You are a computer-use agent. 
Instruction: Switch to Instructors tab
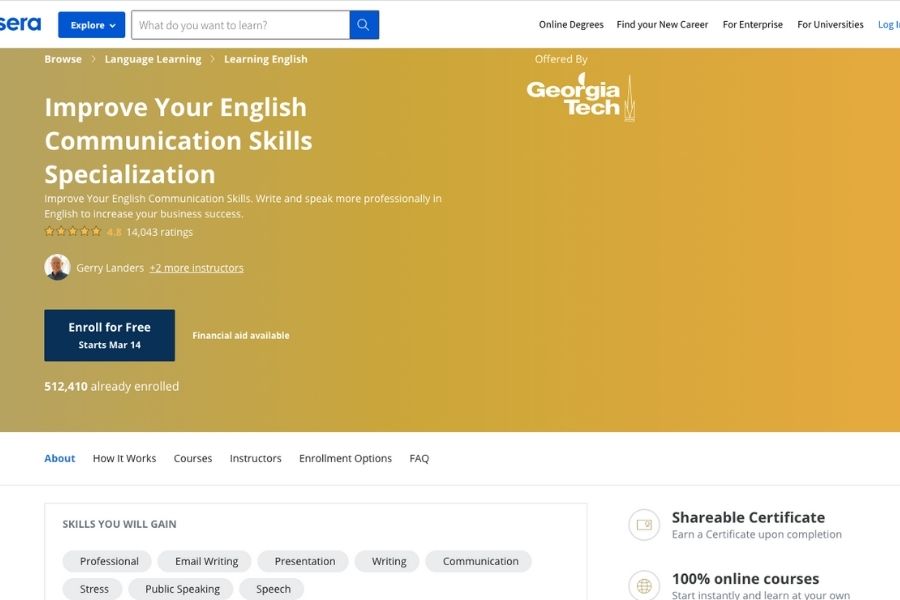[x=255, y=458]
